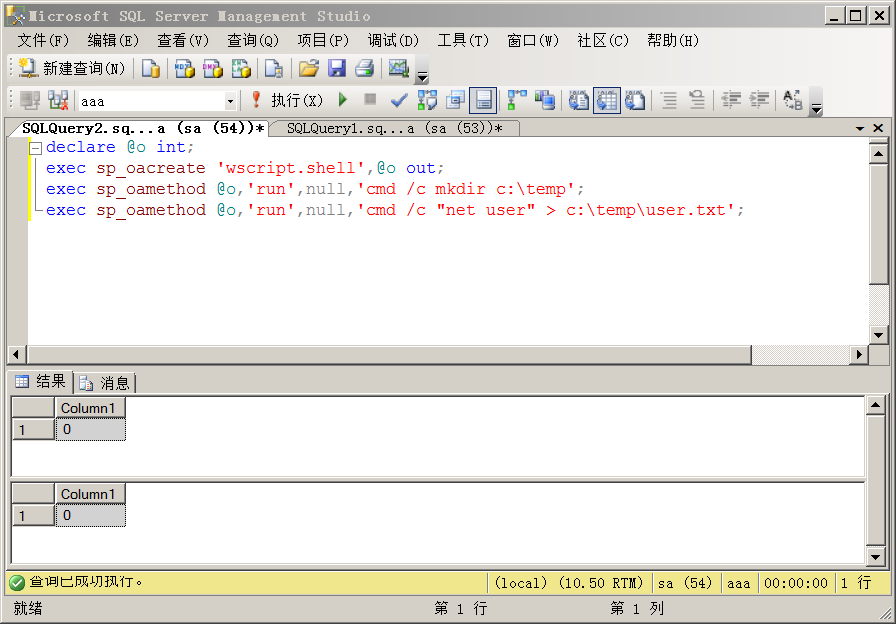Image resolution: width=896 pixels, height=624 pixels.
Task: Toggle Include Client Statistics icon
Action: [x=545, y=101]
